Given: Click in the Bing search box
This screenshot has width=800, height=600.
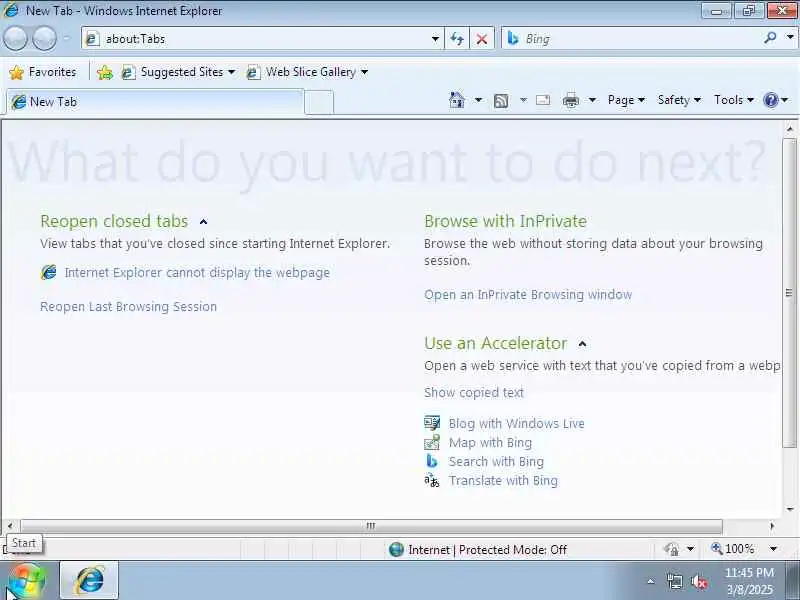Looking at the screenshot, I should (640, 39).
